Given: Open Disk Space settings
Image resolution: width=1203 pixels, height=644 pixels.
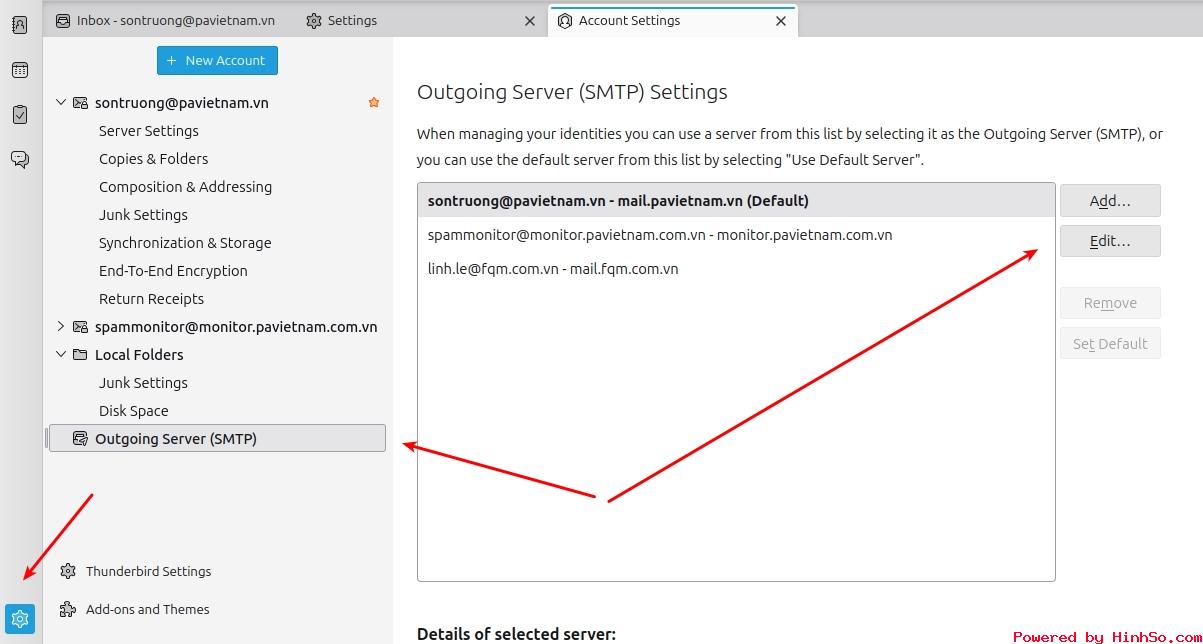Looking at the screenshot, I should 133,411.
